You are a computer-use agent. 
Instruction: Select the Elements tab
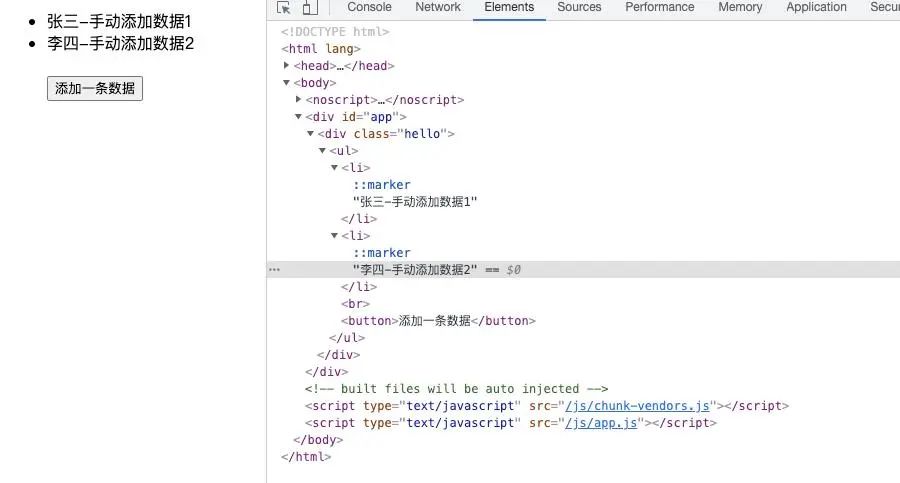tap(509, 7)
